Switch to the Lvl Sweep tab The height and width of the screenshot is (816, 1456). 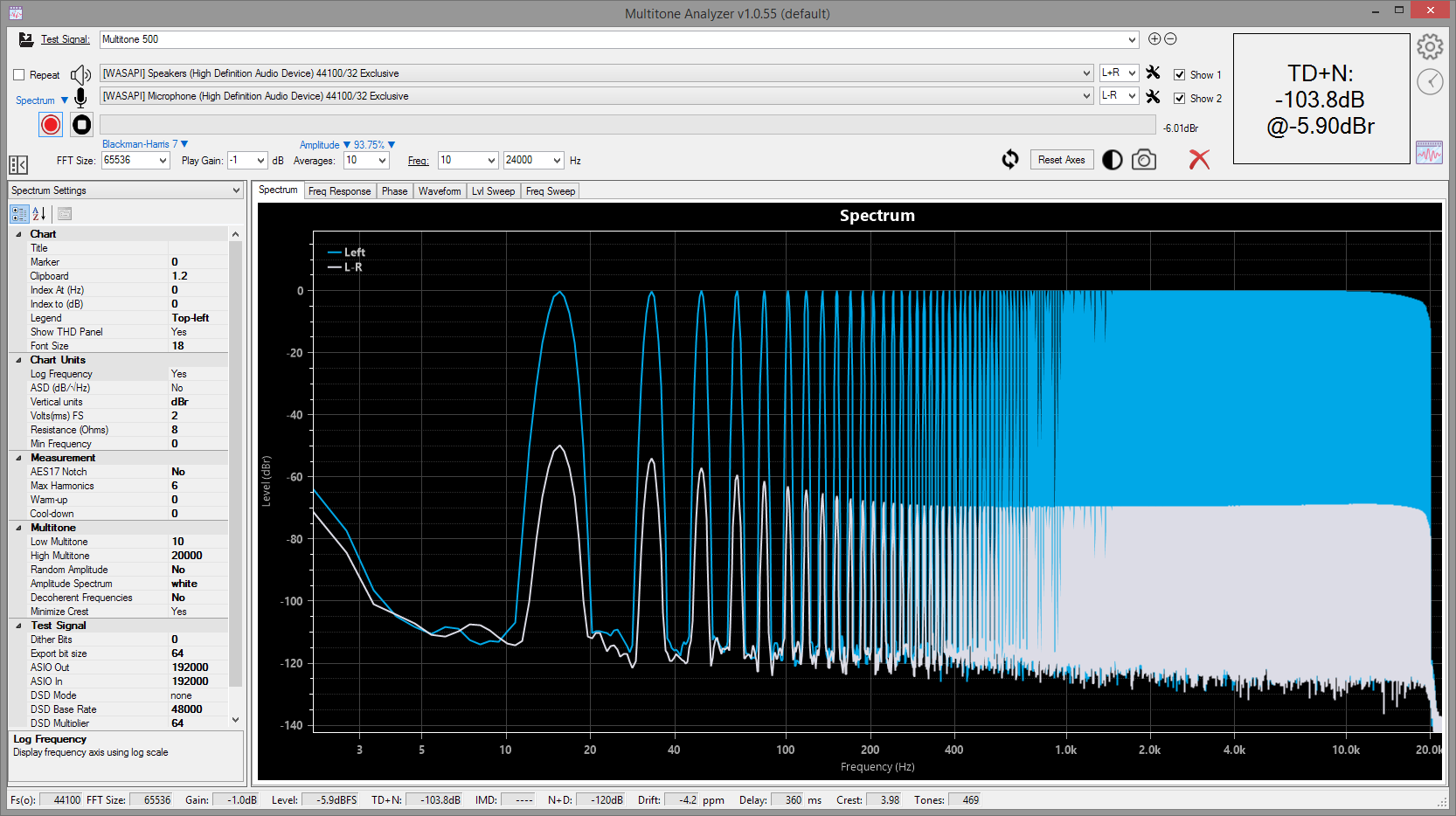pyautogui.click(x=493, y=191)
